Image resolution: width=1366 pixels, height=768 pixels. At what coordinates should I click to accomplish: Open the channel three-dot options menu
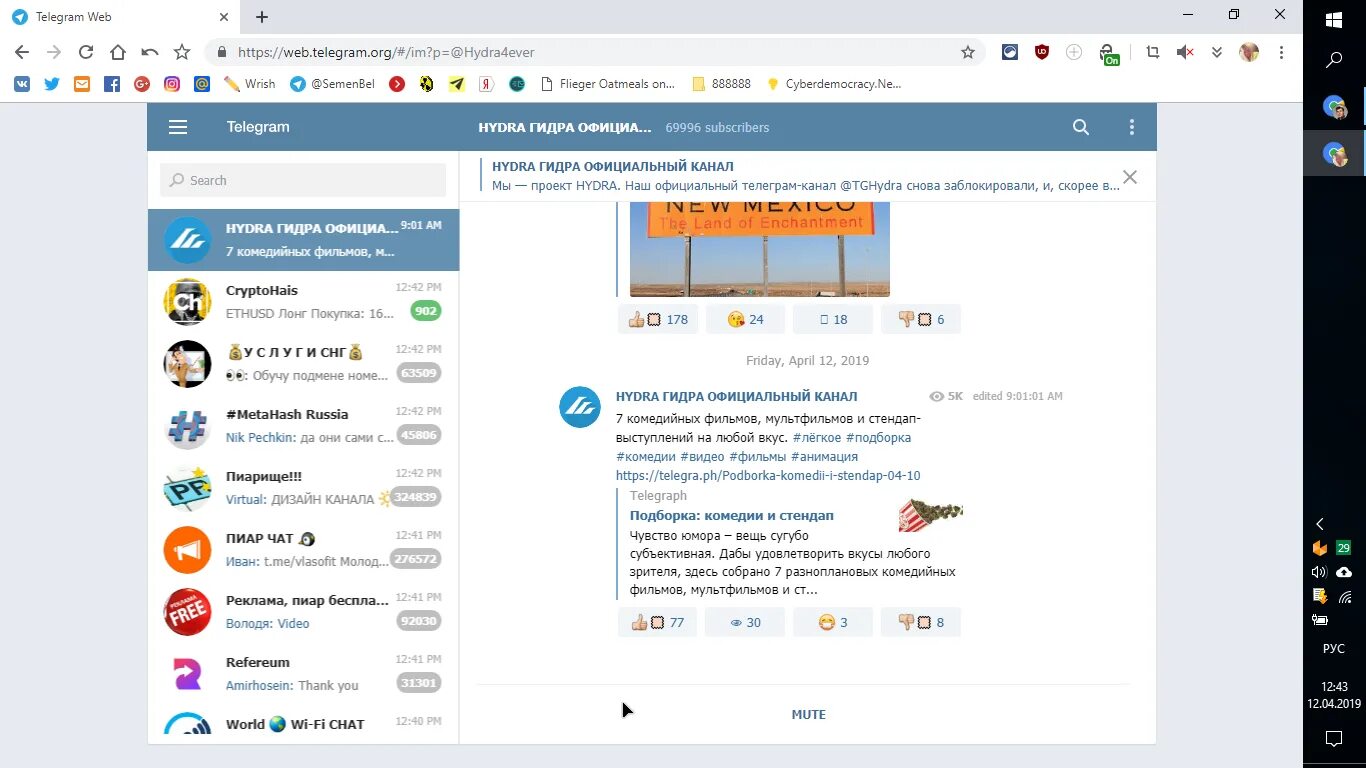[1132, 127]
